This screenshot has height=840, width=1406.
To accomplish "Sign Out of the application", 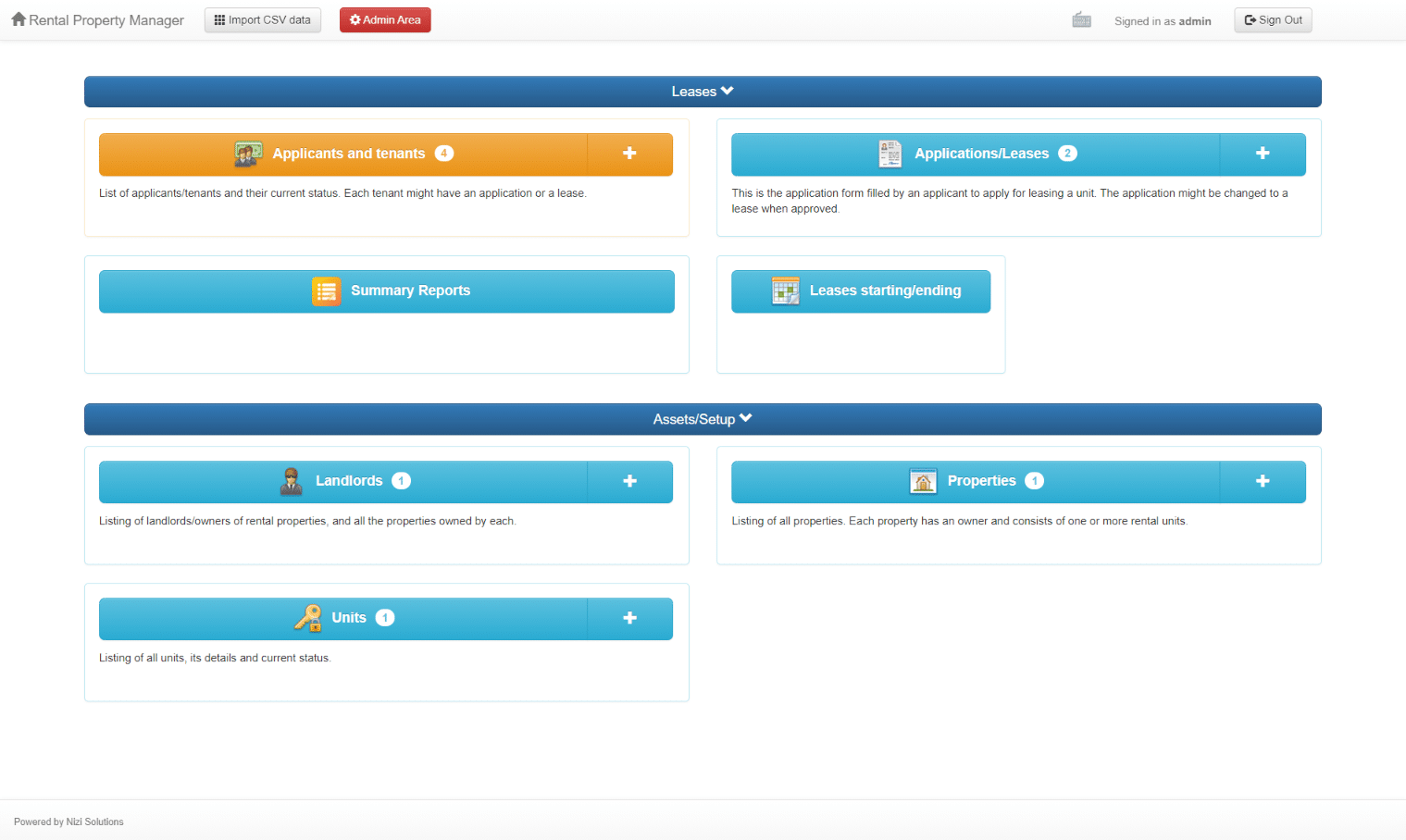I will (1273, 19).
